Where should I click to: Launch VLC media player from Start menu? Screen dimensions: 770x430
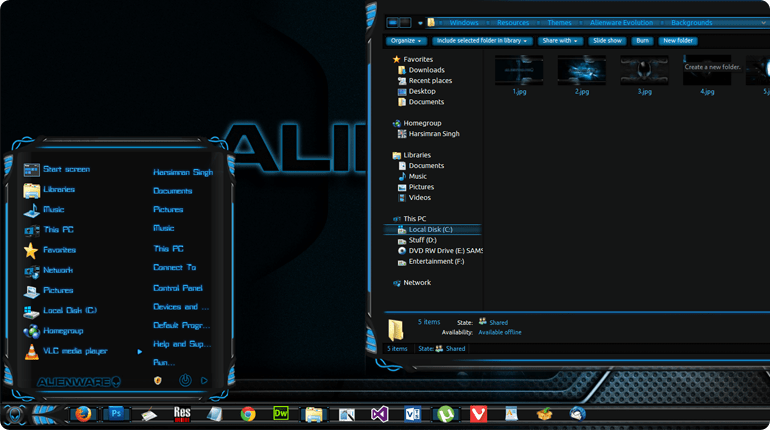click(x=65, y=351)
